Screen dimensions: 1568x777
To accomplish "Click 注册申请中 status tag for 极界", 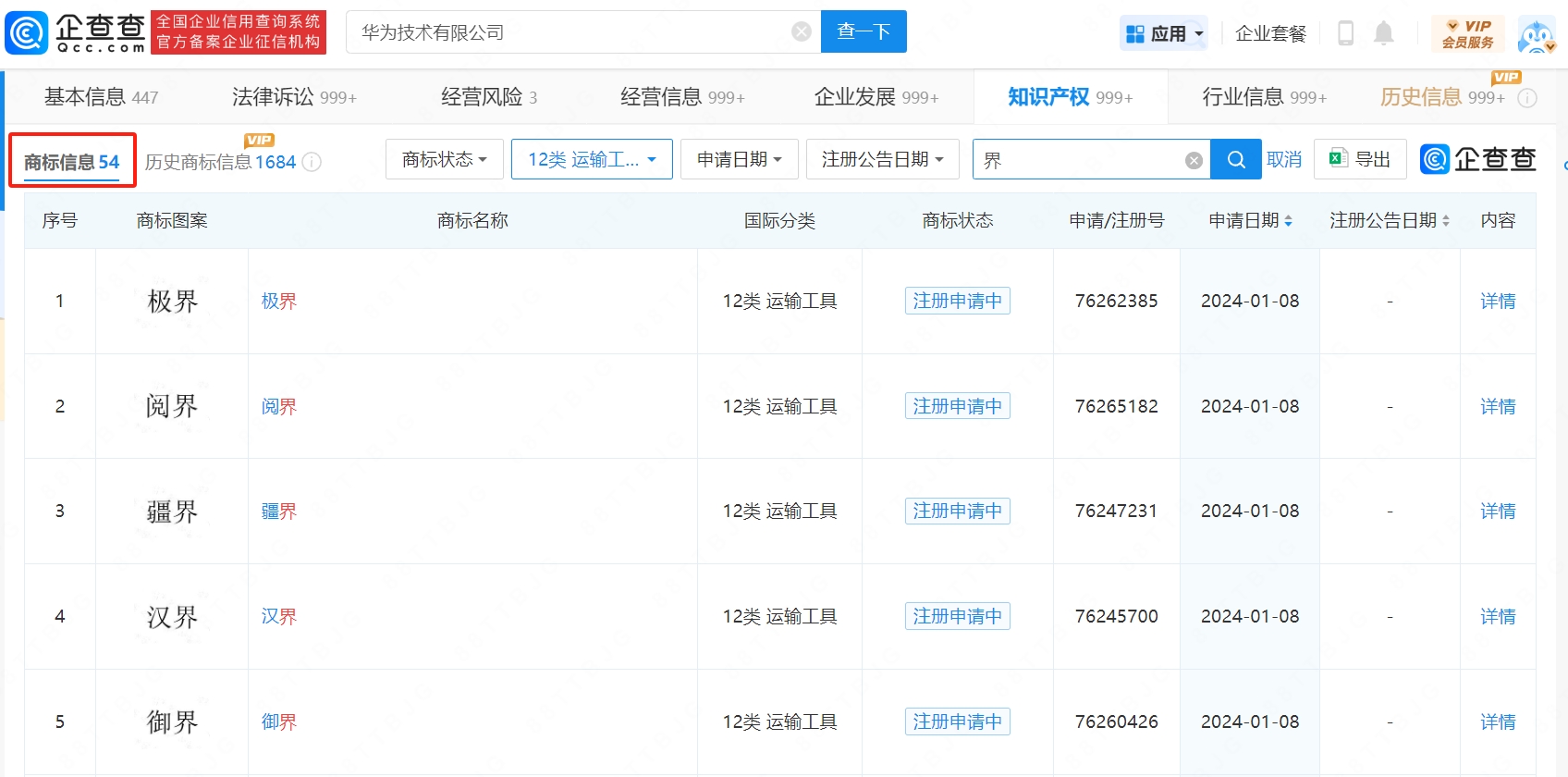I will [958, 301].
